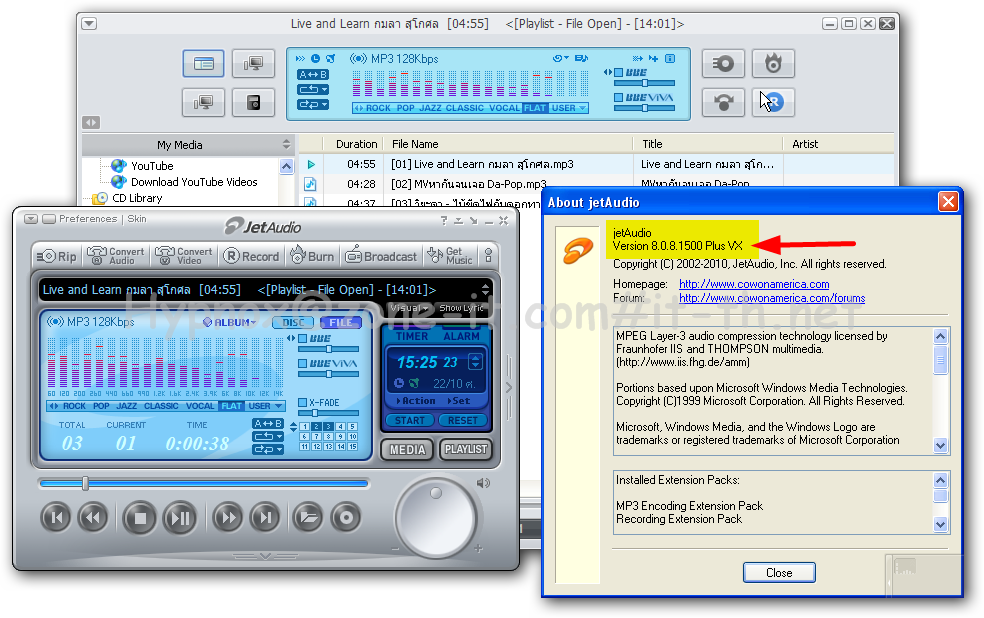Open USER equalizer dropdown in top window
The height and width of the screenshot is (618, 984).
(569, 108)
